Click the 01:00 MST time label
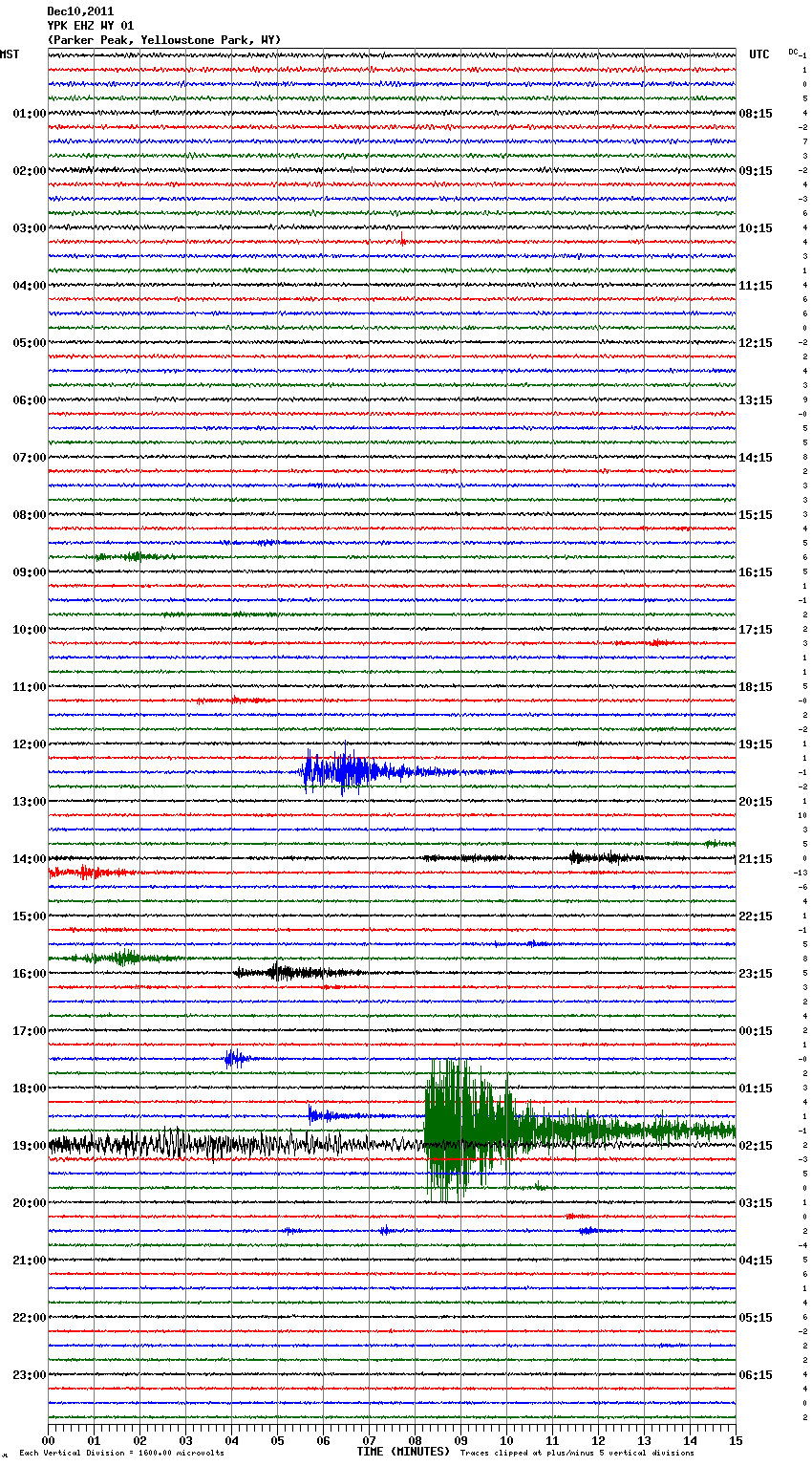This screenshot has width=812, height=1466. click(30, 114)
